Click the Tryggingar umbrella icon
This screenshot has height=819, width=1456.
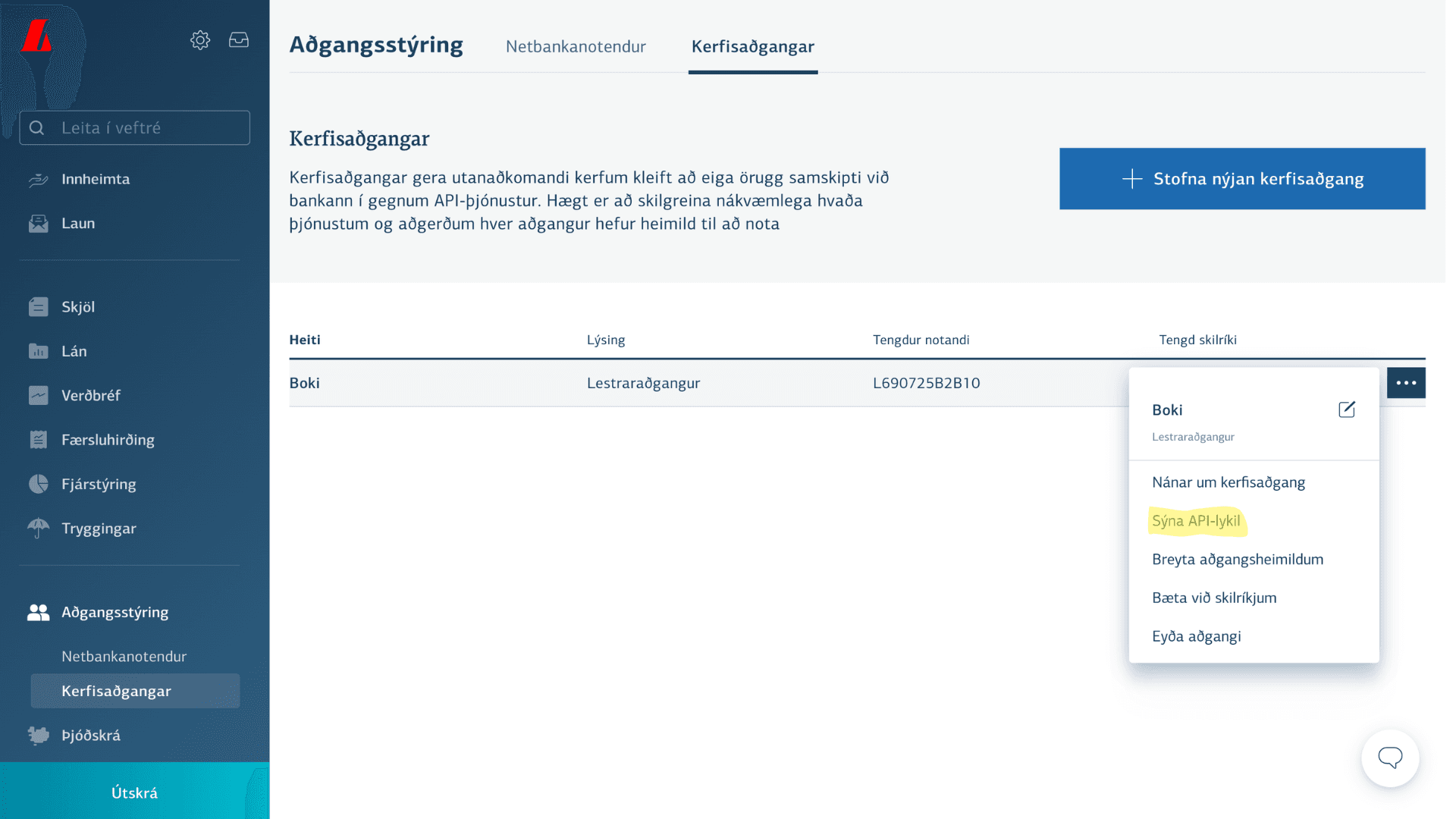38,529
